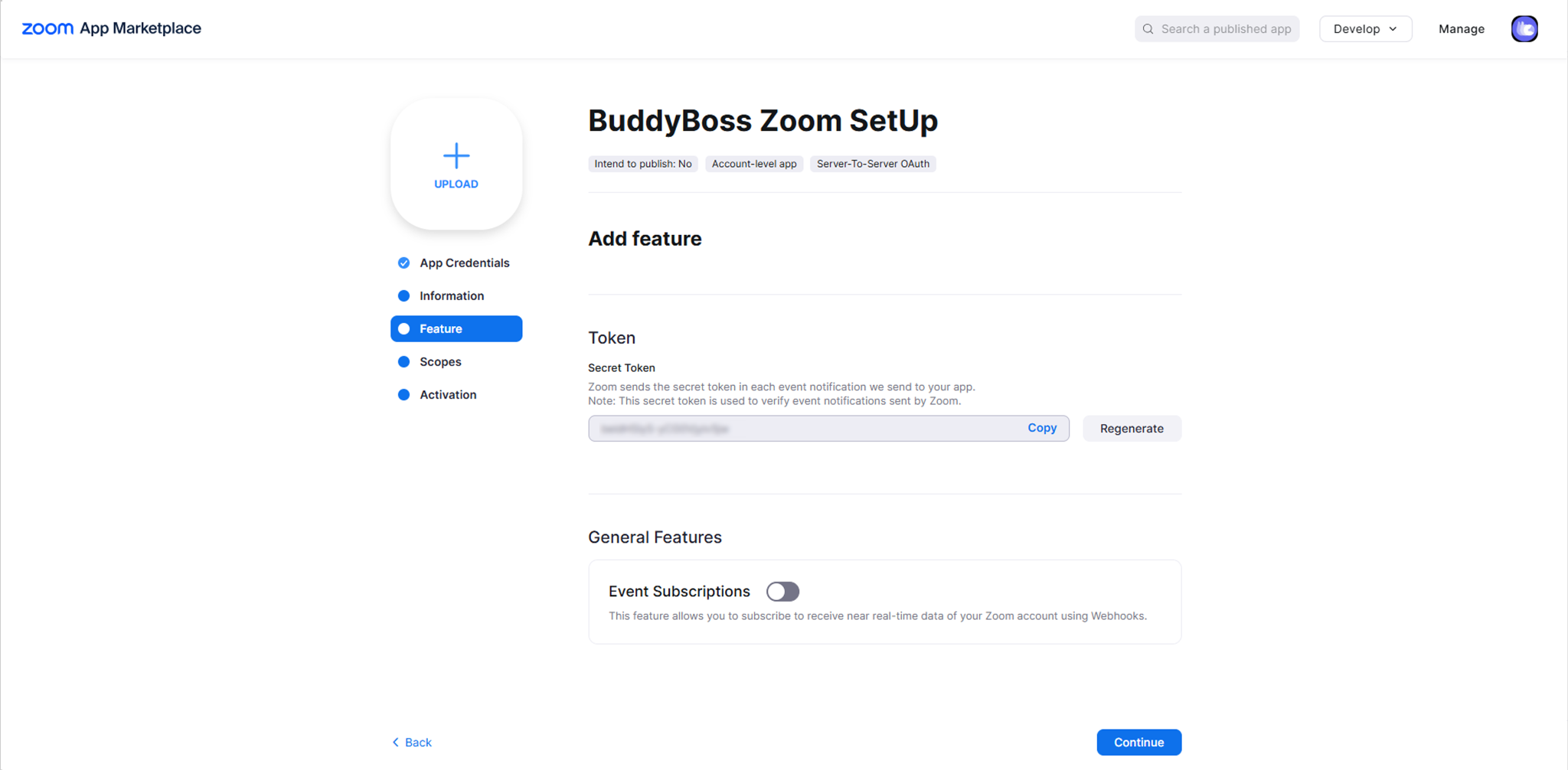Screen dimensions: 1568x770
Task: Click the plus upload icon
Action: click(456, 155)
